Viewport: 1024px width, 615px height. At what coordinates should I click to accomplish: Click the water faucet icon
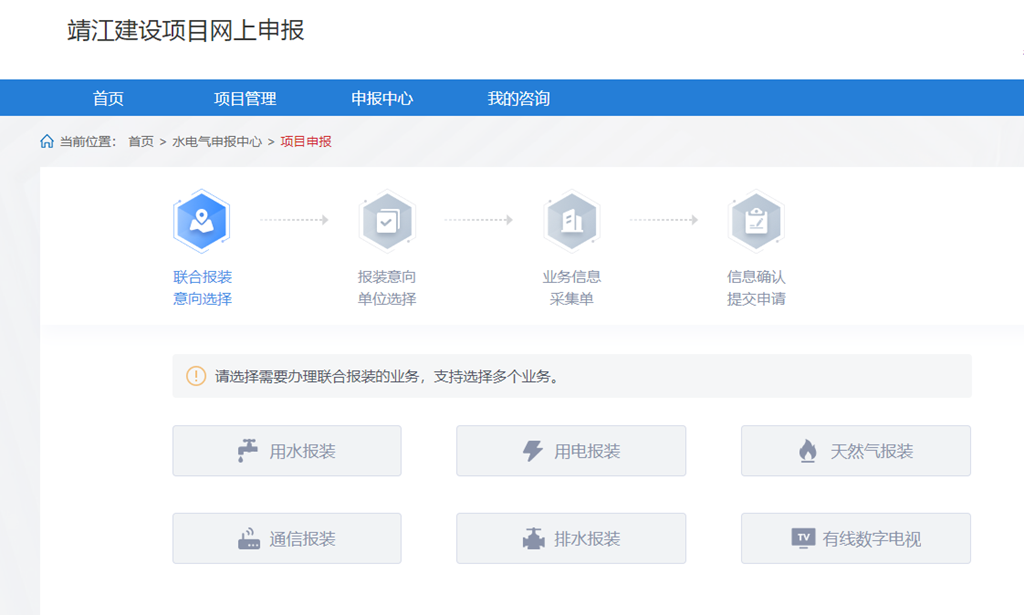click(x=248, y=451)
